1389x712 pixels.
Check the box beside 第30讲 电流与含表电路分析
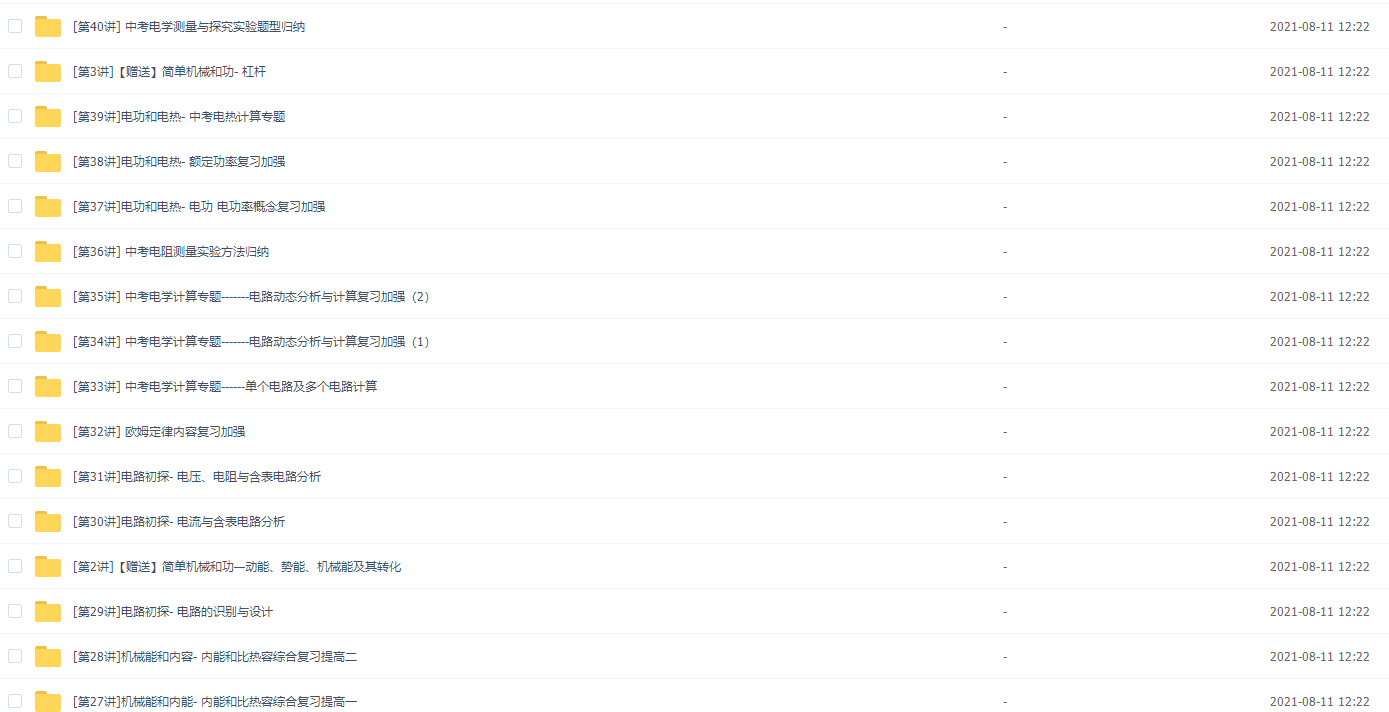pyautogui.click(x=15, y=521)
